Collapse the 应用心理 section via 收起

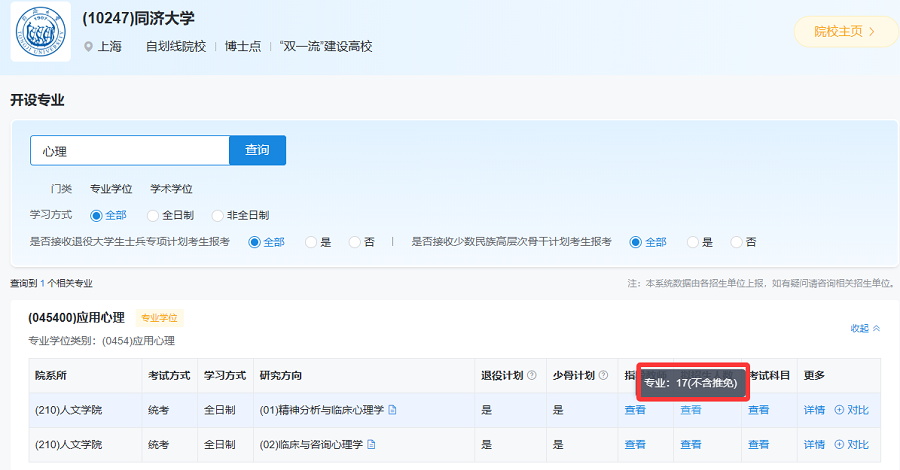tap(865, 328)
